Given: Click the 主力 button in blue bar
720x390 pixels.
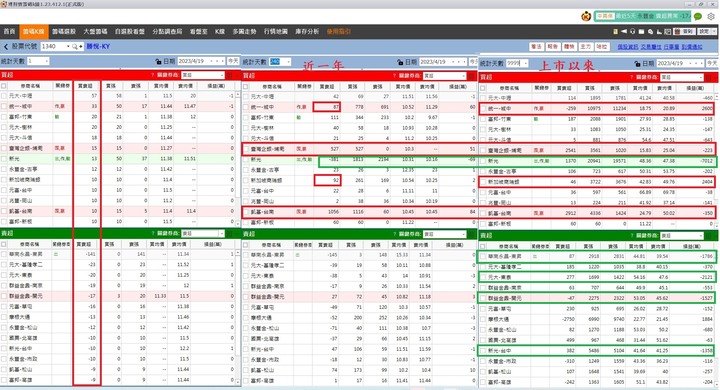Looking at the screenshot, I should pos(585,47).
